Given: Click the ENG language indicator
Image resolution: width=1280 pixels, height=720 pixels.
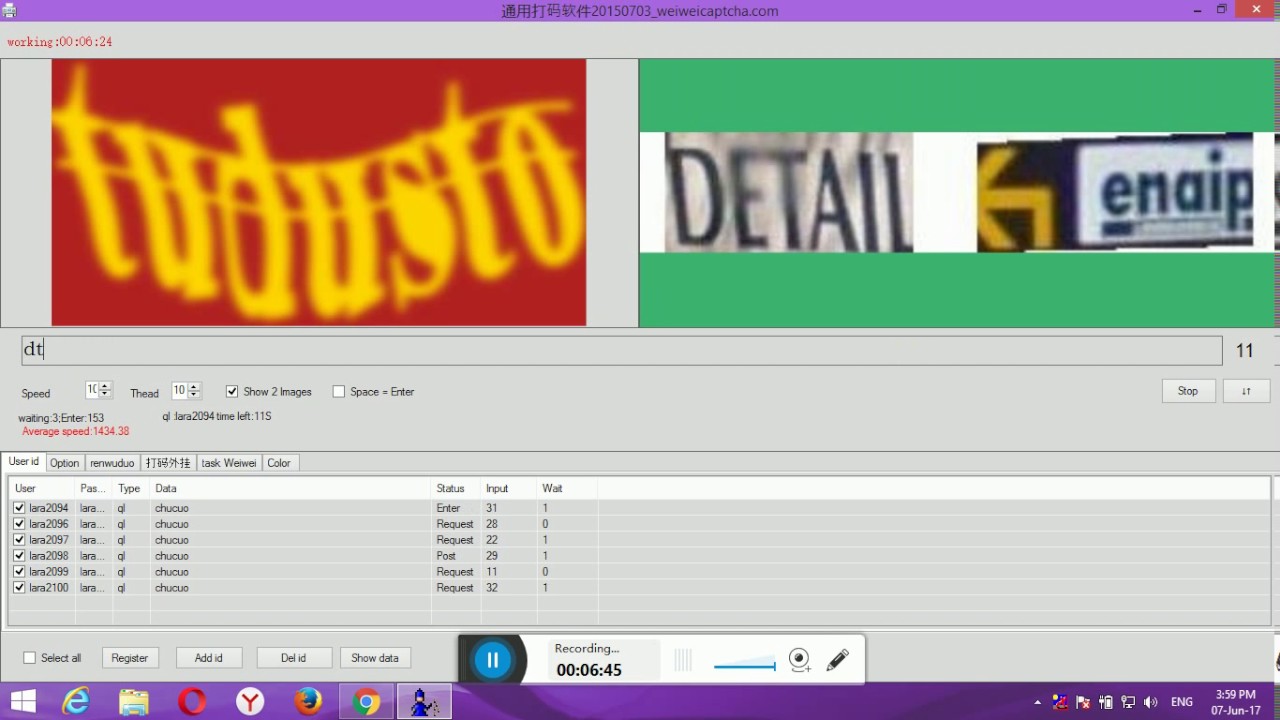Looking at the screenshot, I should coord(1182,702).
